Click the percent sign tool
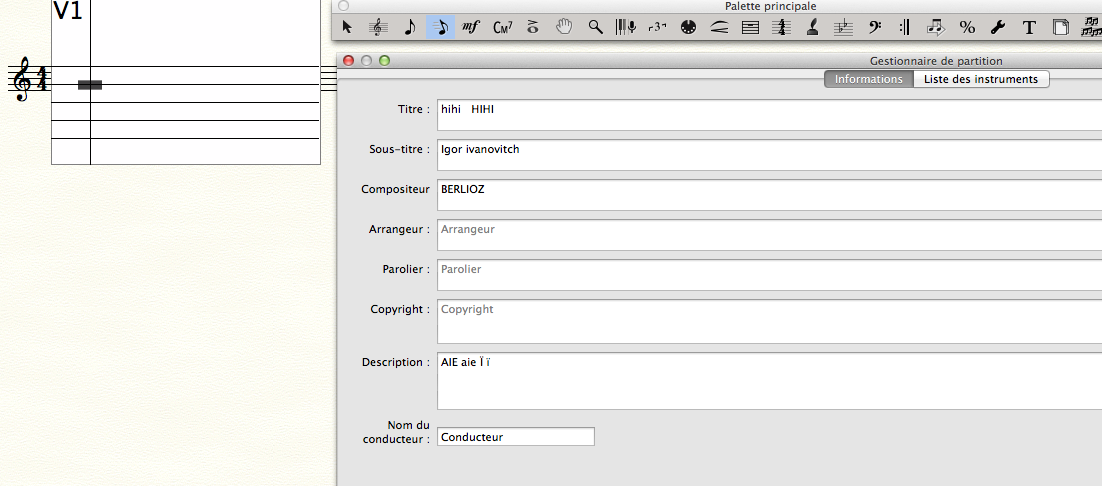Screen dimensions: 1102x486 click(x=967, y=28)
